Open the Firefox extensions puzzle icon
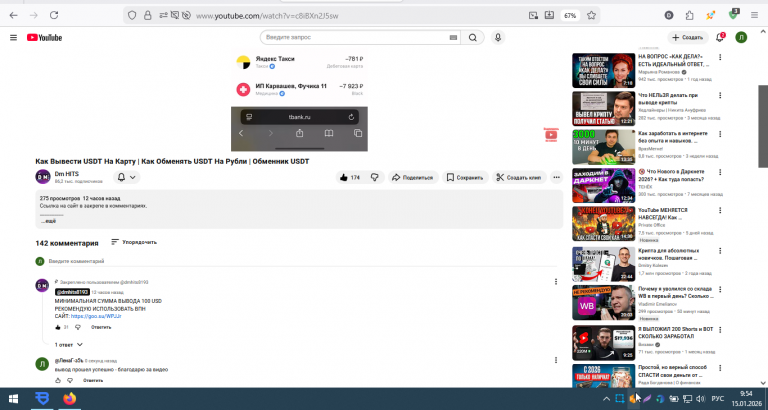The width and height of the screenshot is (768, 410). click(x=690, y=16)
